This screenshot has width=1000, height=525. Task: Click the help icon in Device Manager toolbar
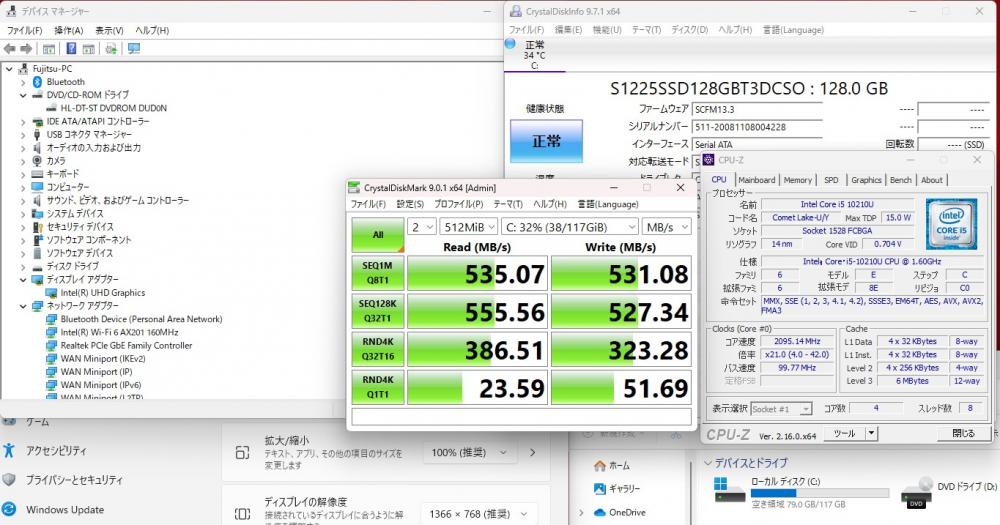click(x=71, y=48)
